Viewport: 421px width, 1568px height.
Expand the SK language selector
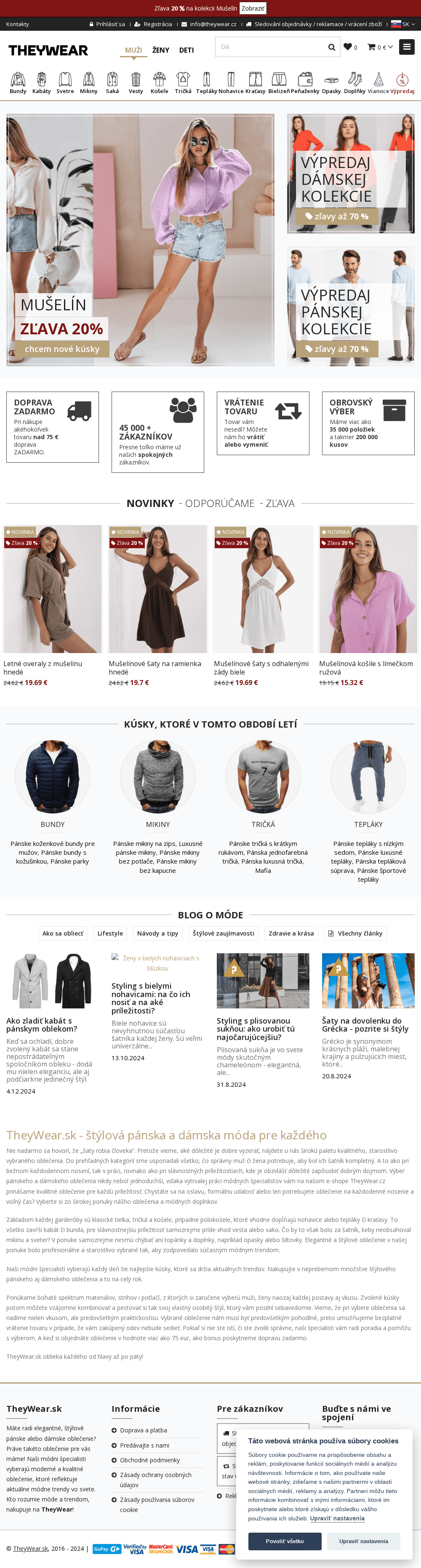click(x=403, y=24)
